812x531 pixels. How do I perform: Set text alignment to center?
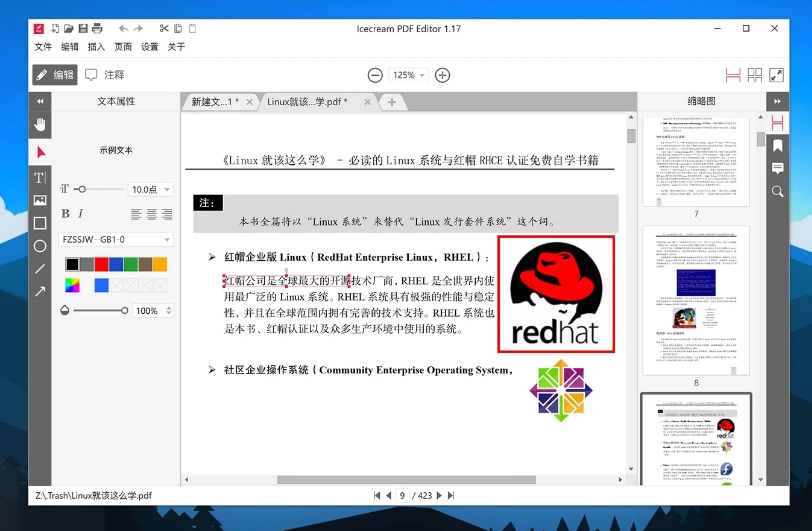coord(152,214)
